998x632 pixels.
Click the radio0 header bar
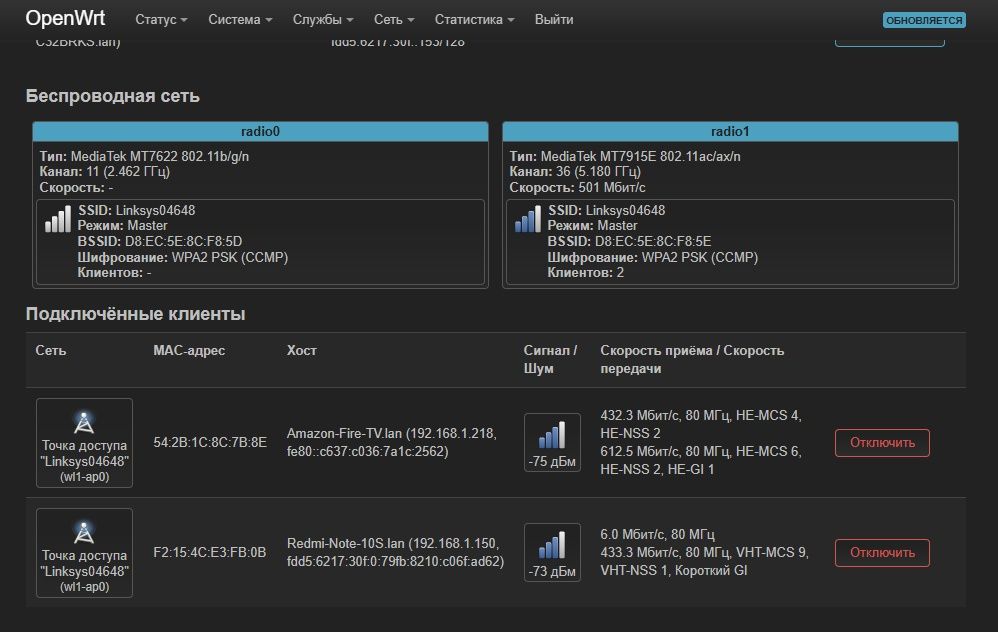(x=260, y=131)
